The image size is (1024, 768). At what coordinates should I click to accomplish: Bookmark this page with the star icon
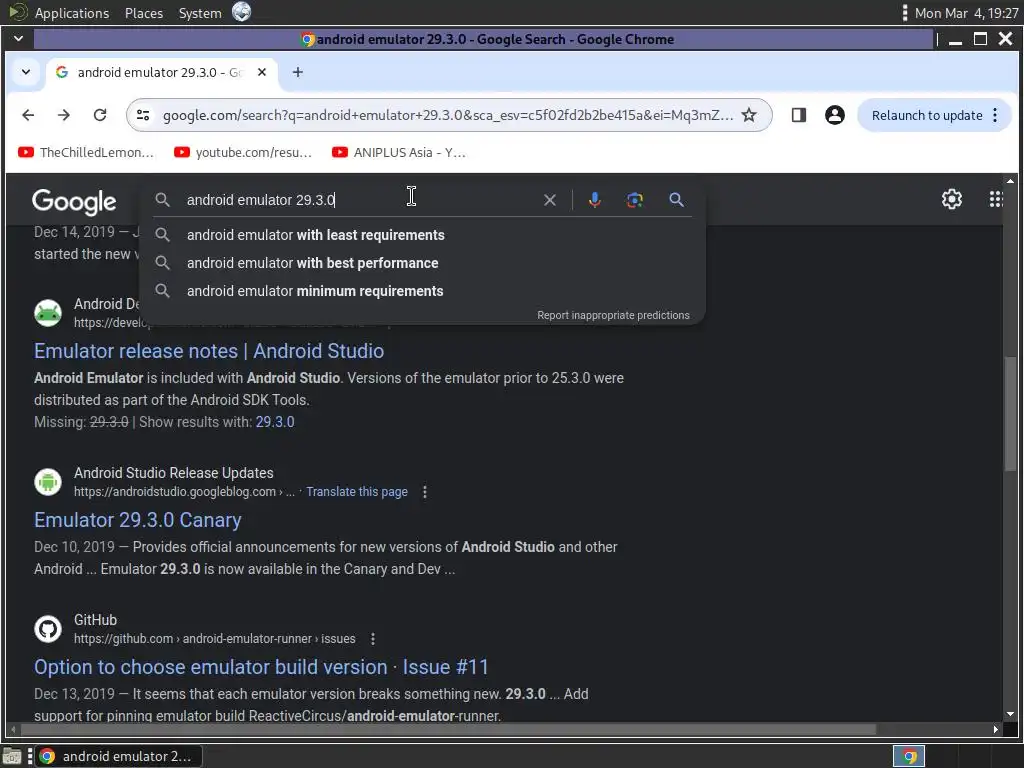749,115
